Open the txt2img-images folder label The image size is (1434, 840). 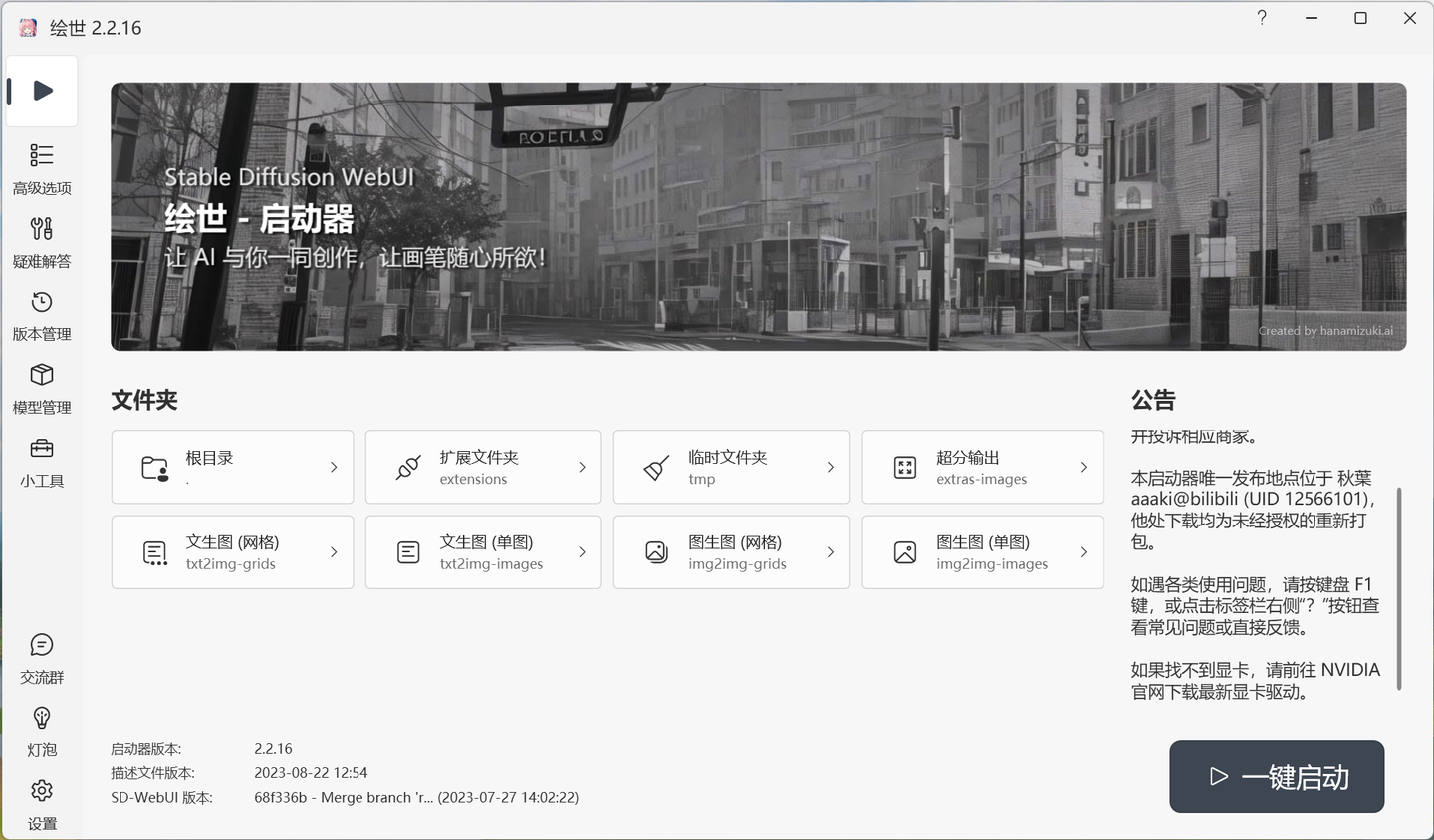point(491,564)
